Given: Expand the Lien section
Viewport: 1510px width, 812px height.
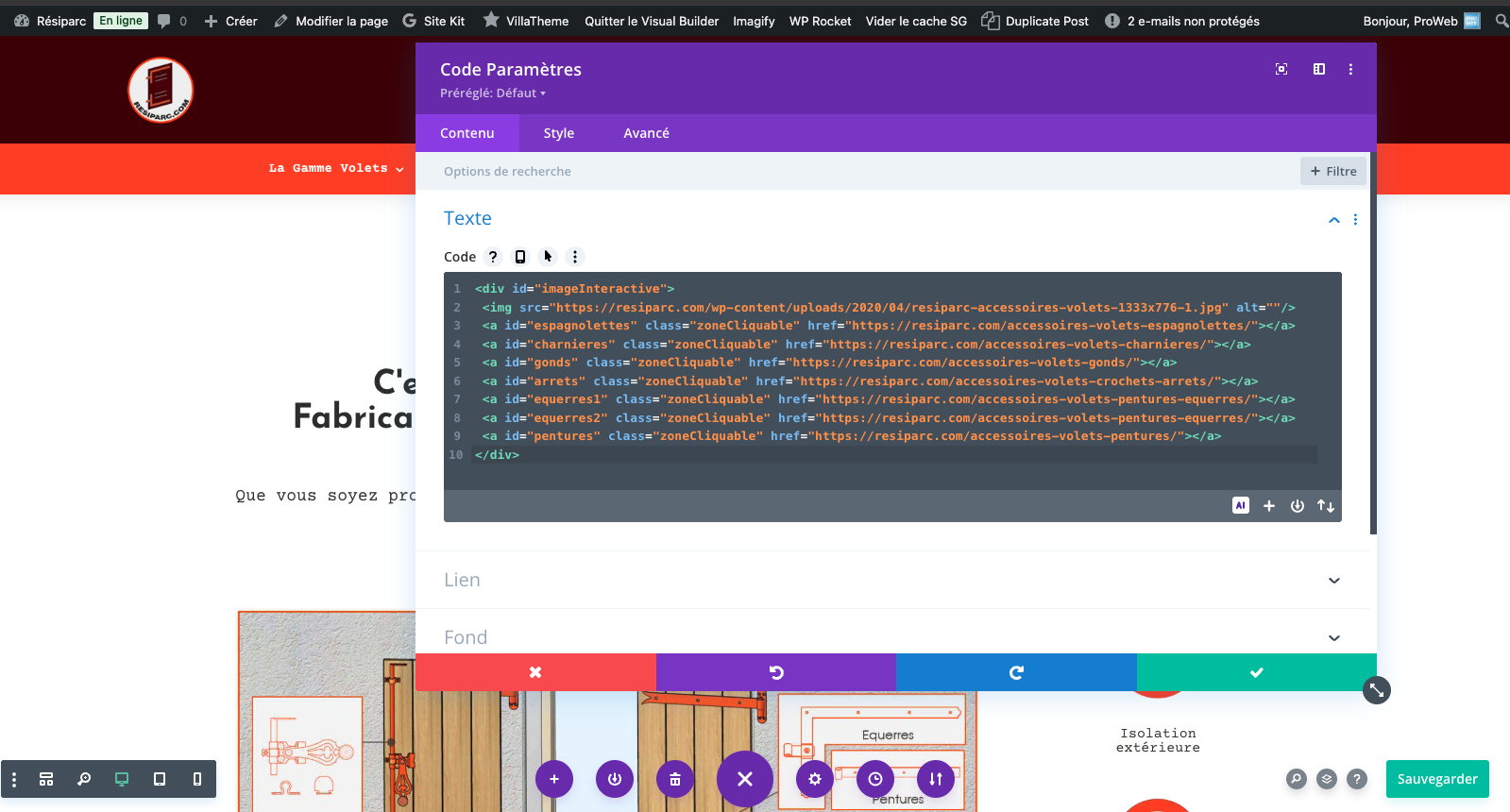Looking at the screenshot, I should tap(892, 580).
